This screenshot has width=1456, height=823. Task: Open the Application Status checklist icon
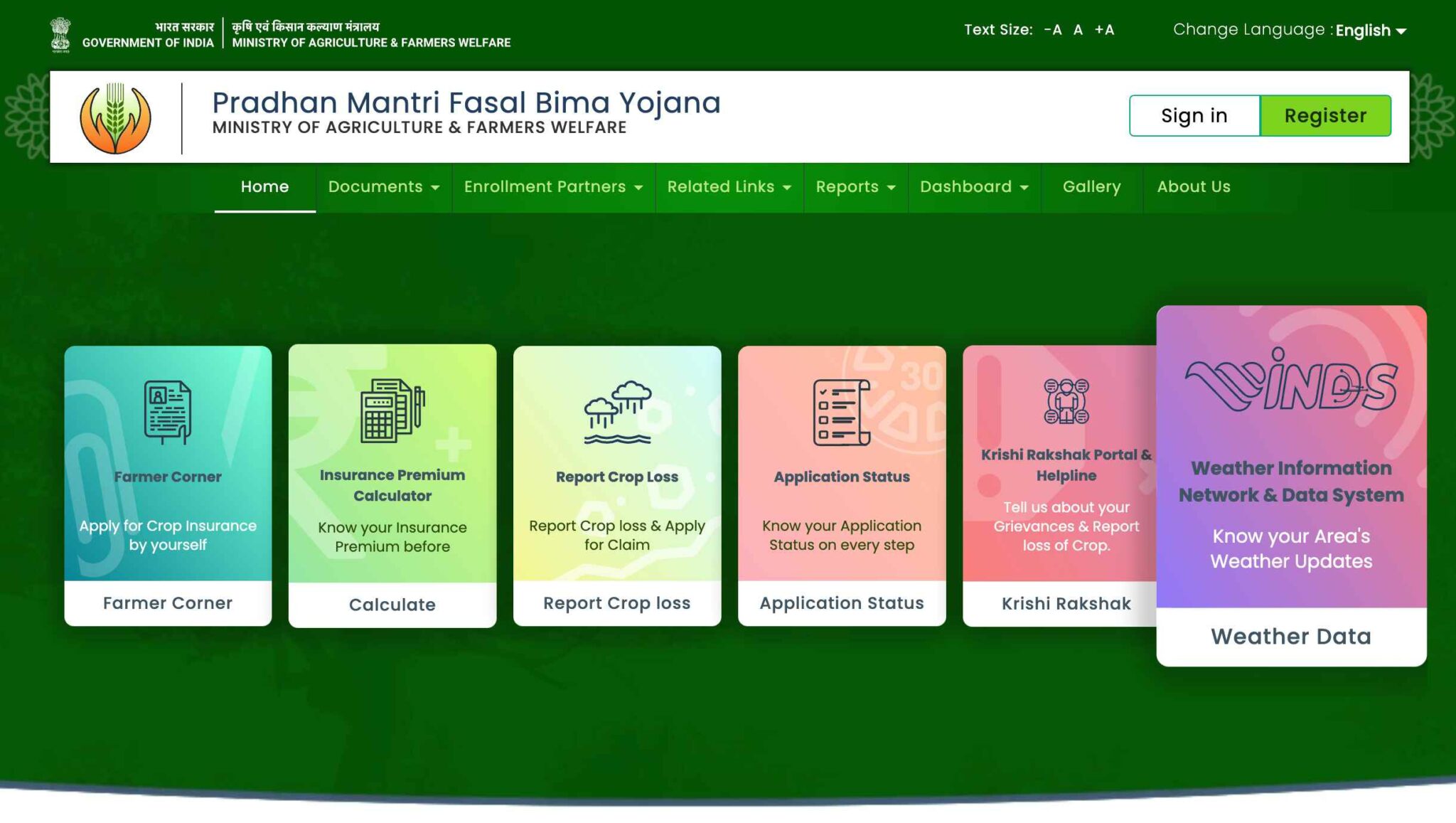point(842,413)
